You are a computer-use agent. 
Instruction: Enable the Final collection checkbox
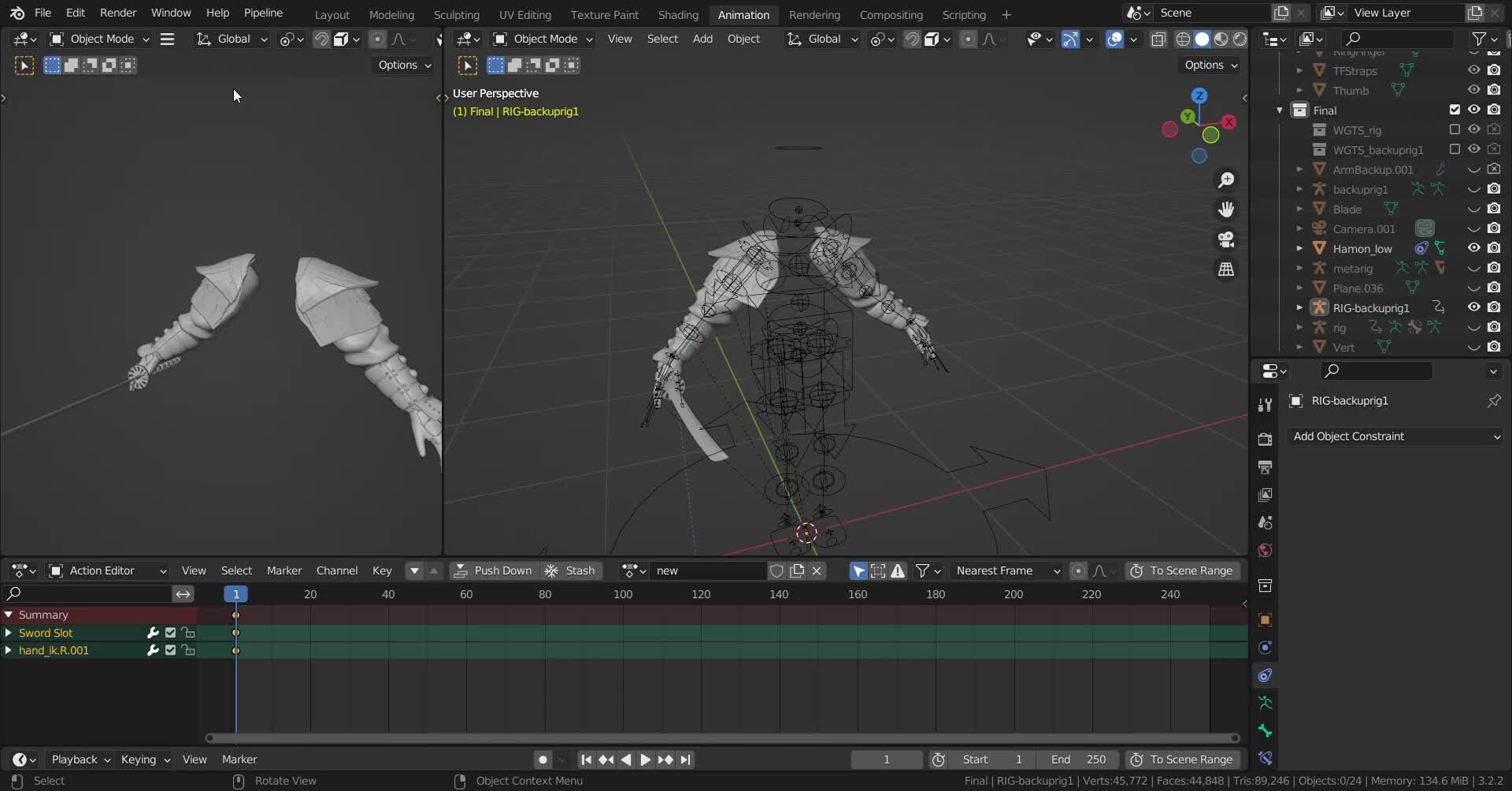tap(1455, 110)
